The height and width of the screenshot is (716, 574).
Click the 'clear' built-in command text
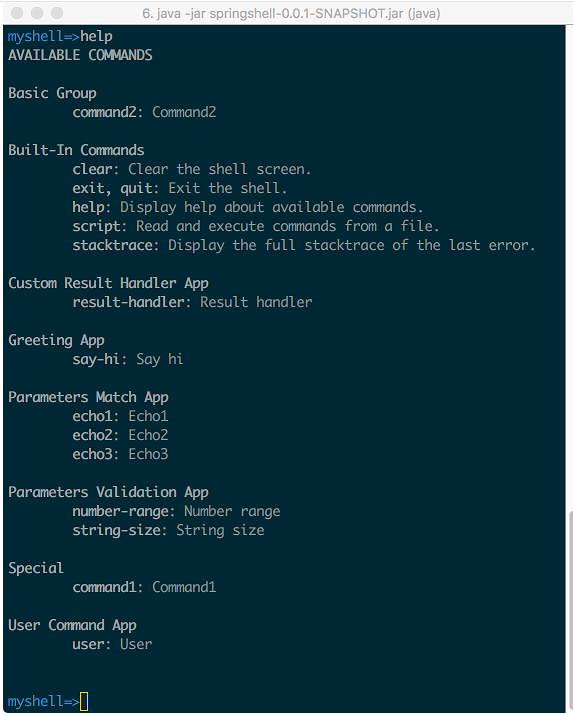92,169
